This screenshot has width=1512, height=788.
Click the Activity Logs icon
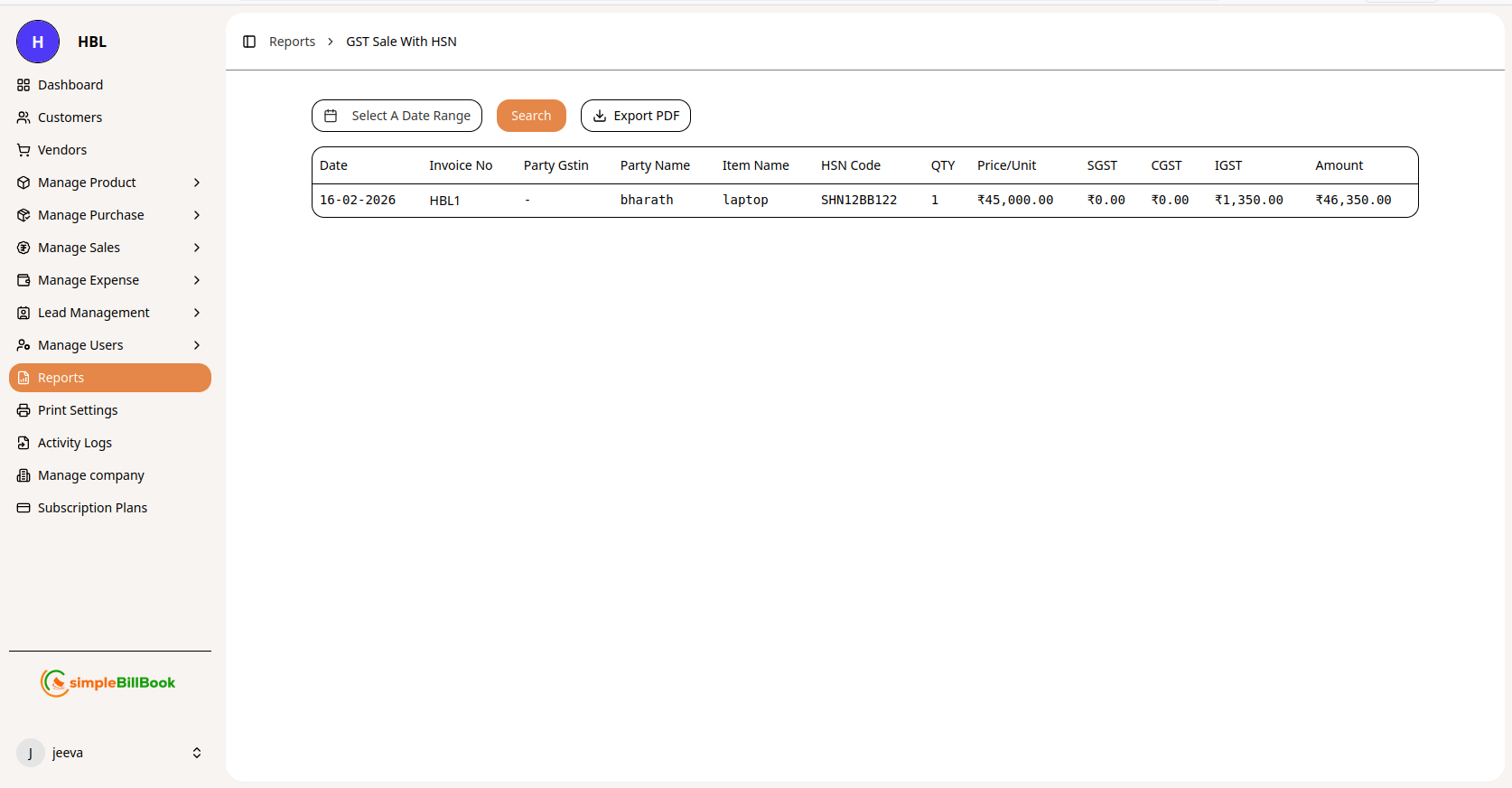tap(23, 443)
